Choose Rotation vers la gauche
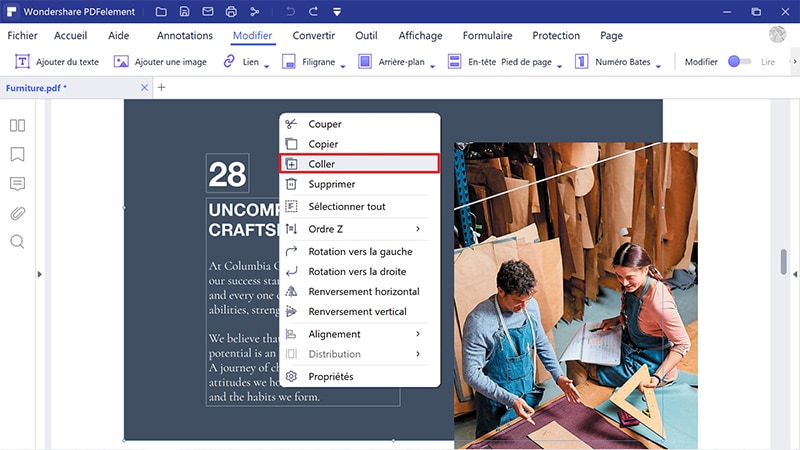The image size is (800, 450). [x=360, y=251]
